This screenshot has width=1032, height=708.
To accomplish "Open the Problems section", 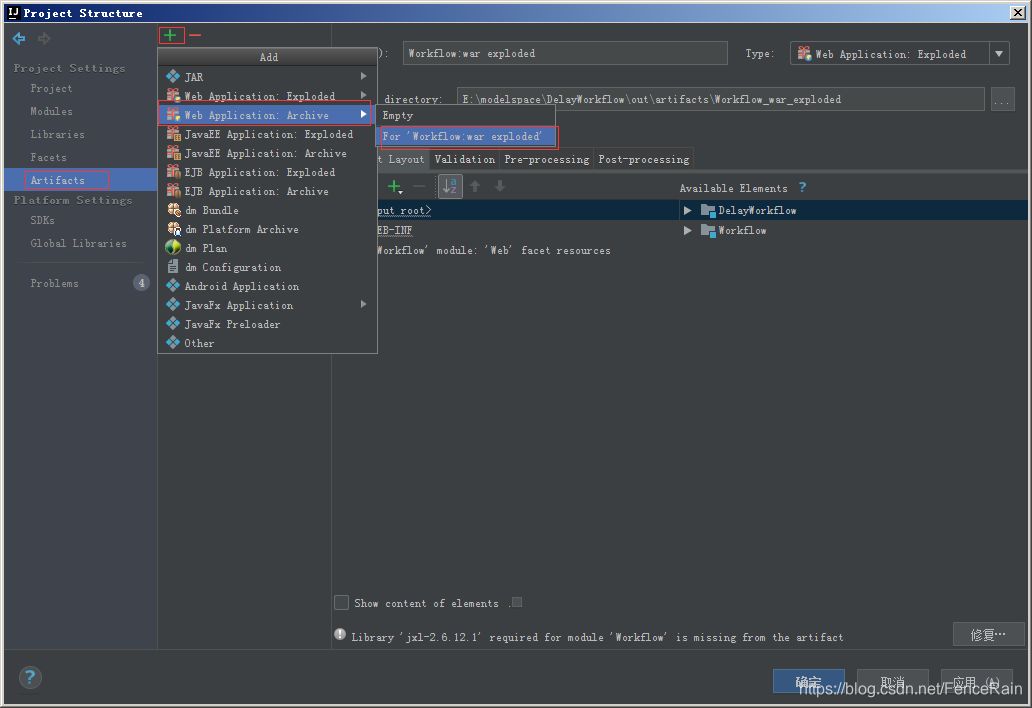I will point(55,283).
